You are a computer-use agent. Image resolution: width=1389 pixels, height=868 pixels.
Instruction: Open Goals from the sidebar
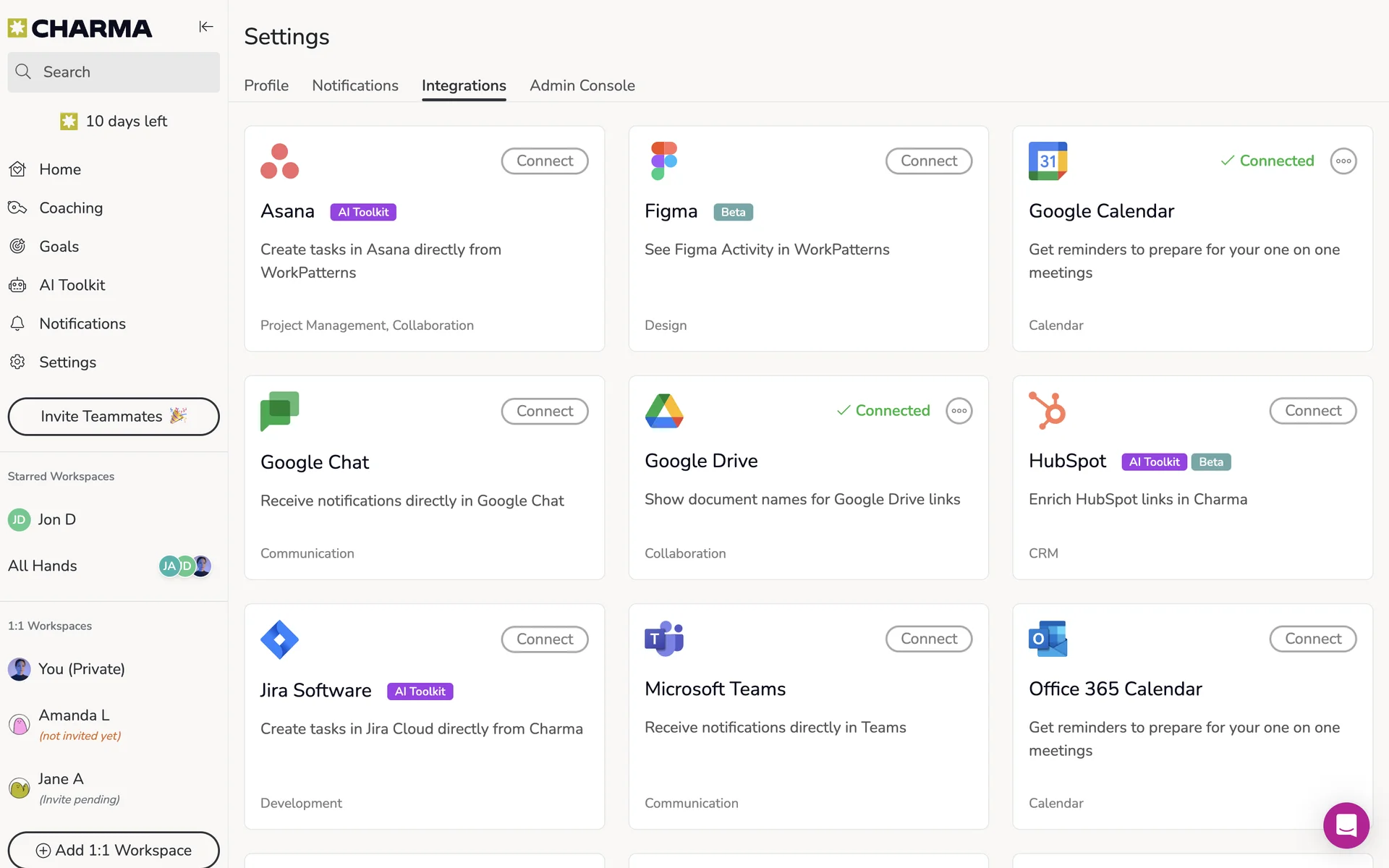pyautogui.click(x=59, y=247)
